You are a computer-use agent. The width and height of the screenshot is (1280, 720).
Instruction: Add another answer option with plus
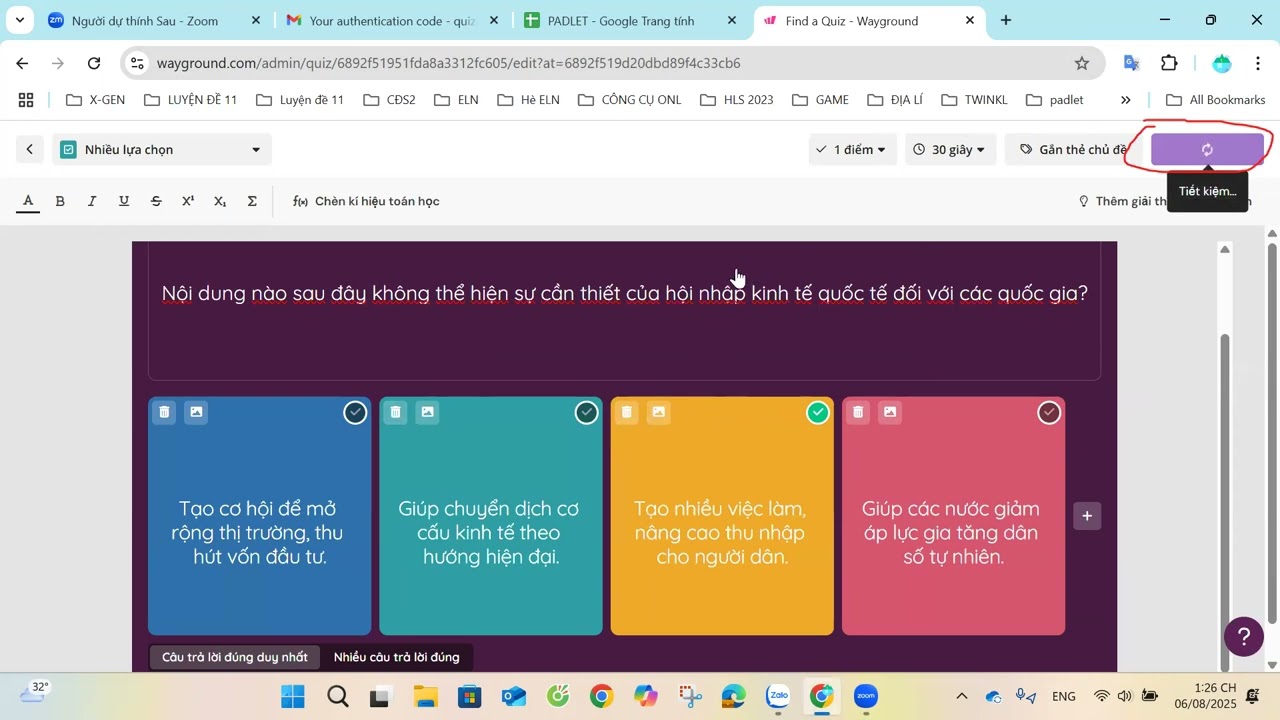click(x=1087, y=516)
